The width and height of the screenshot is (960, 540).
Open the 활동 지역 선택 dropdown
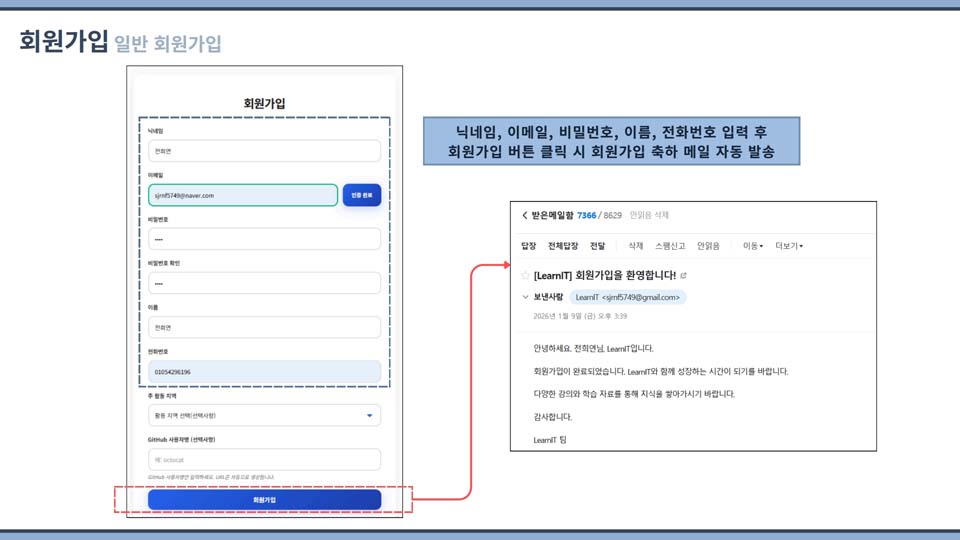264,415
